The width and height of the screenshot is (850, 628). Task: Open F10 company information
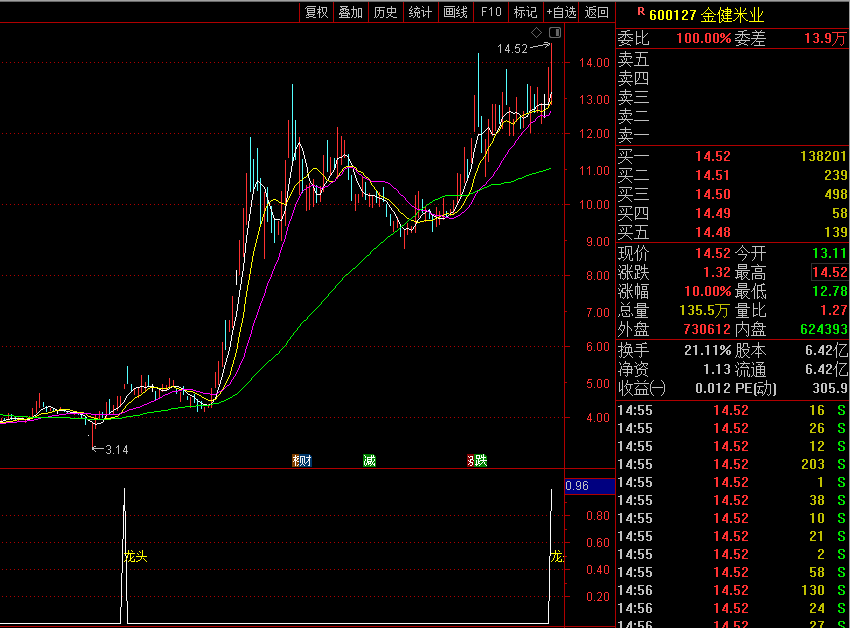[491, 12]
